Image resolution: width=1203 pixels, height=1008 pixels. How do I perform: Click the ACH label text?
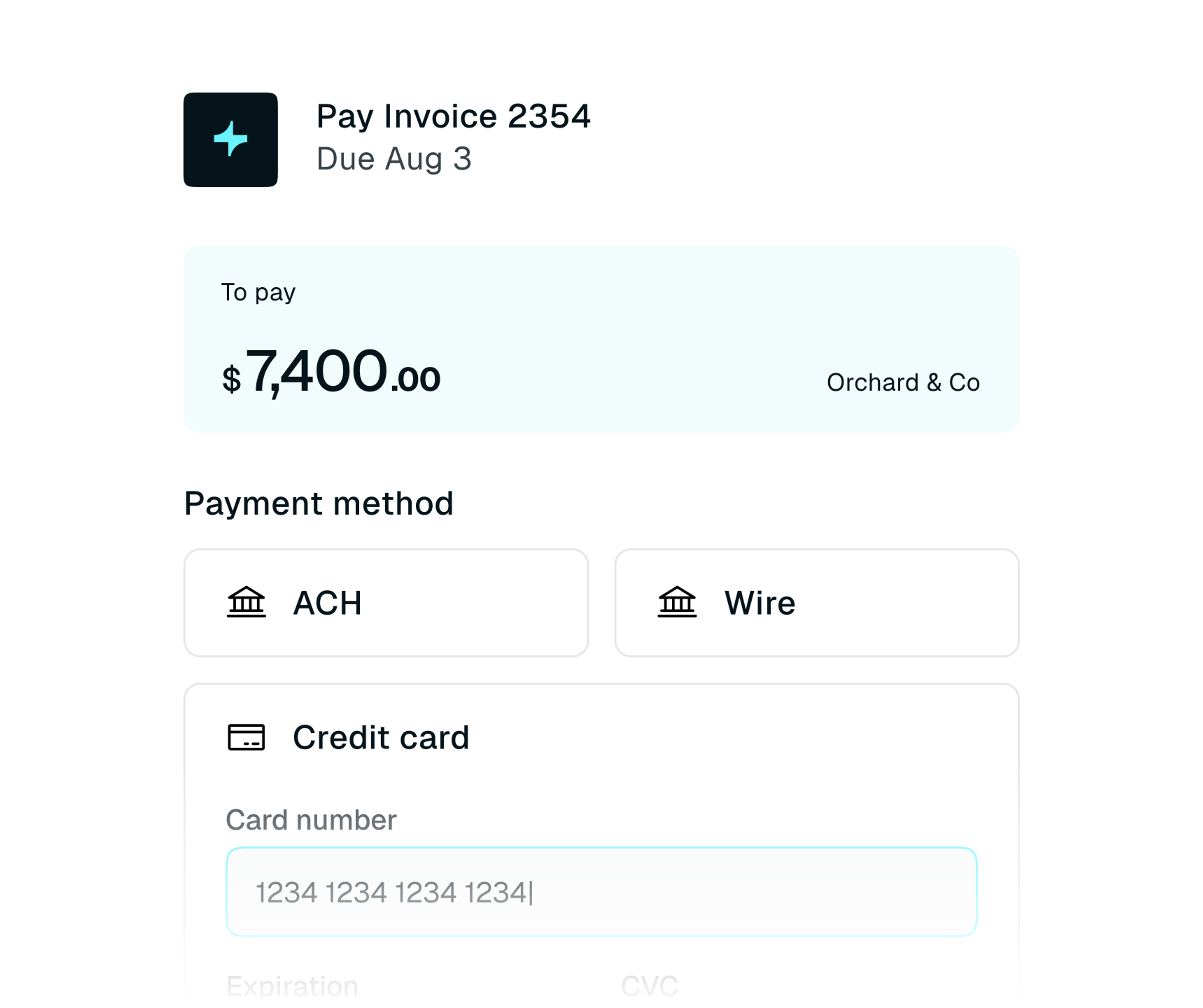[x=328, y=603]
